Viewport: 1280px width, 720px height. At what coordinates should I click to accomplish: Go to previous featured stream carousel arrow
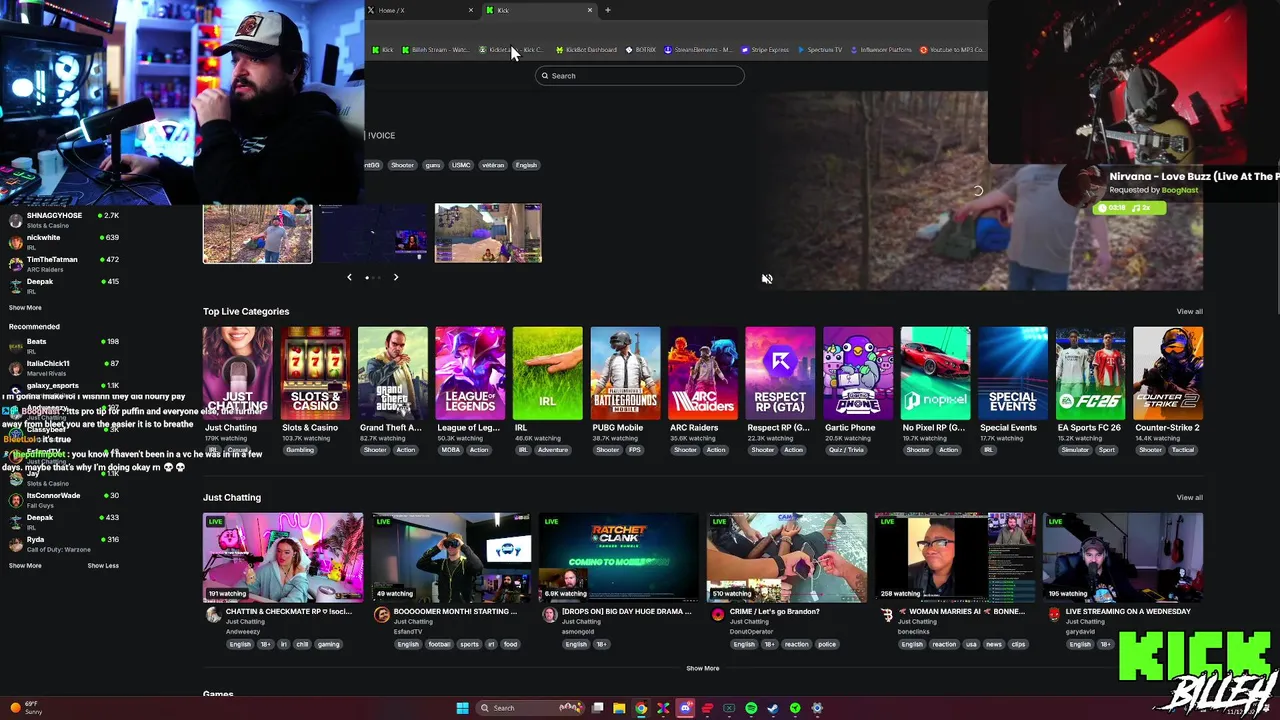349,277
